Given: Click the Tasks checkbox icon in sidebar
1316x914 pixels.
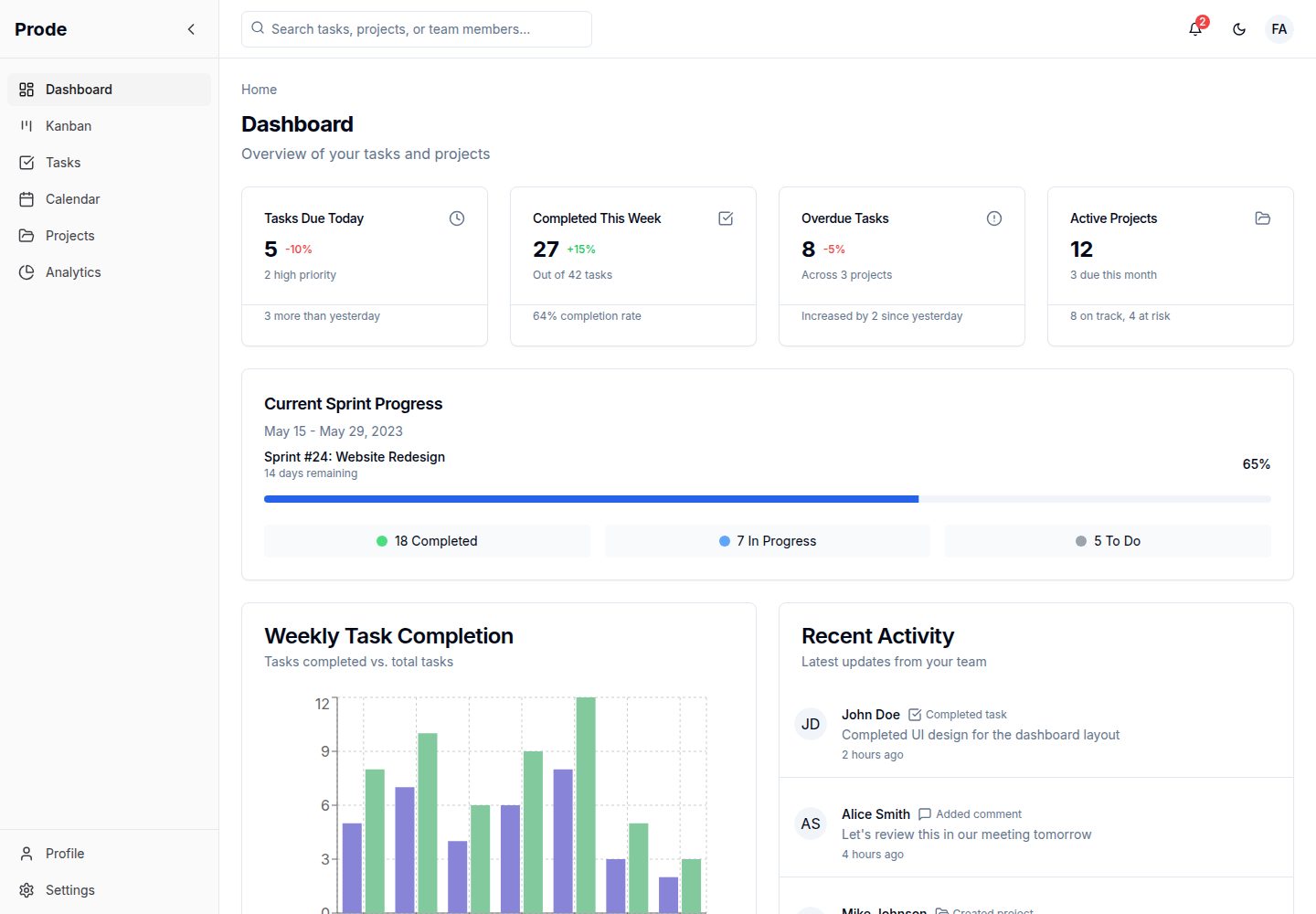Looking at the screenshot, I should pos(27,163).
